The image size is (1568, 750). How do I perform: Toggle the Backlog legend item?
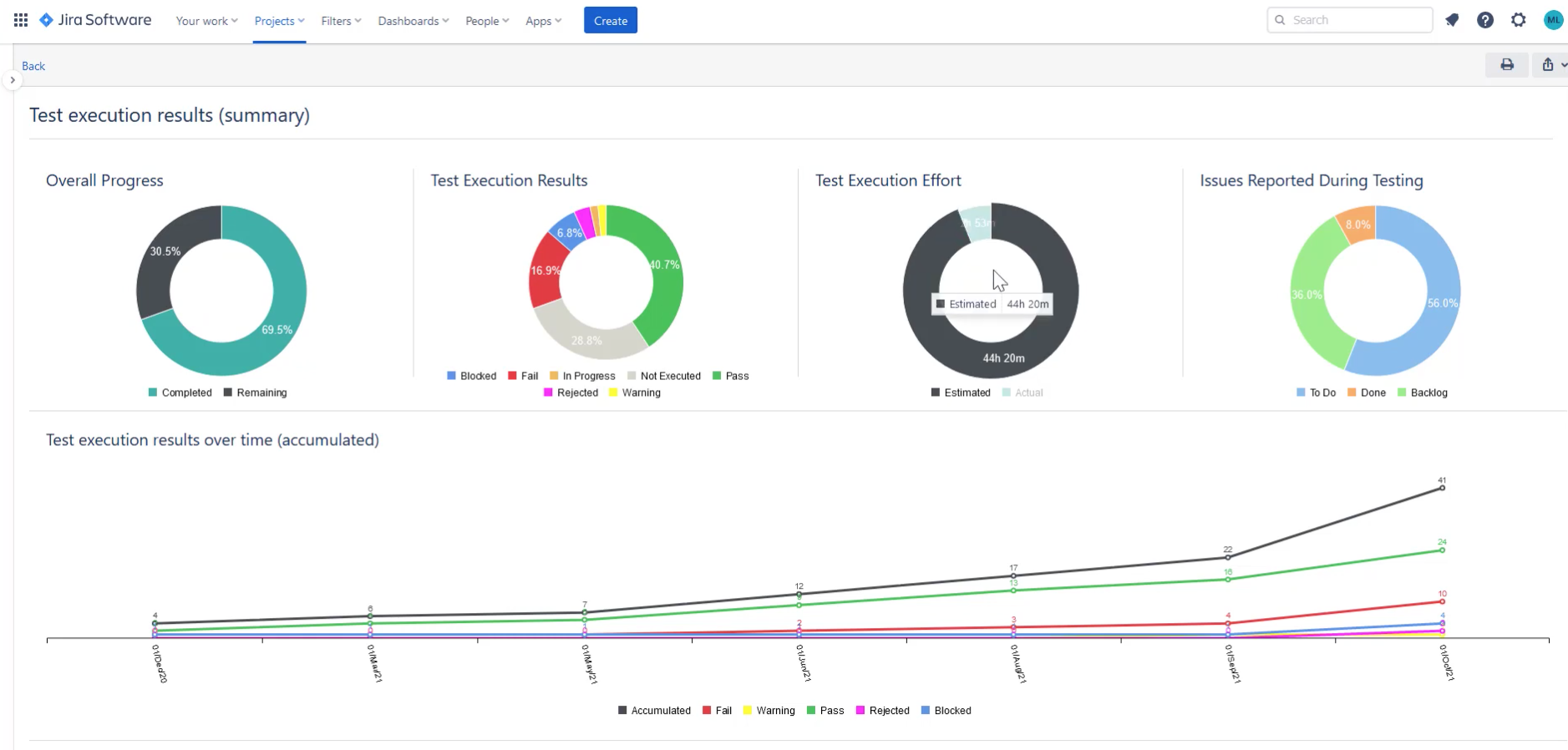tap(1423, 393)
